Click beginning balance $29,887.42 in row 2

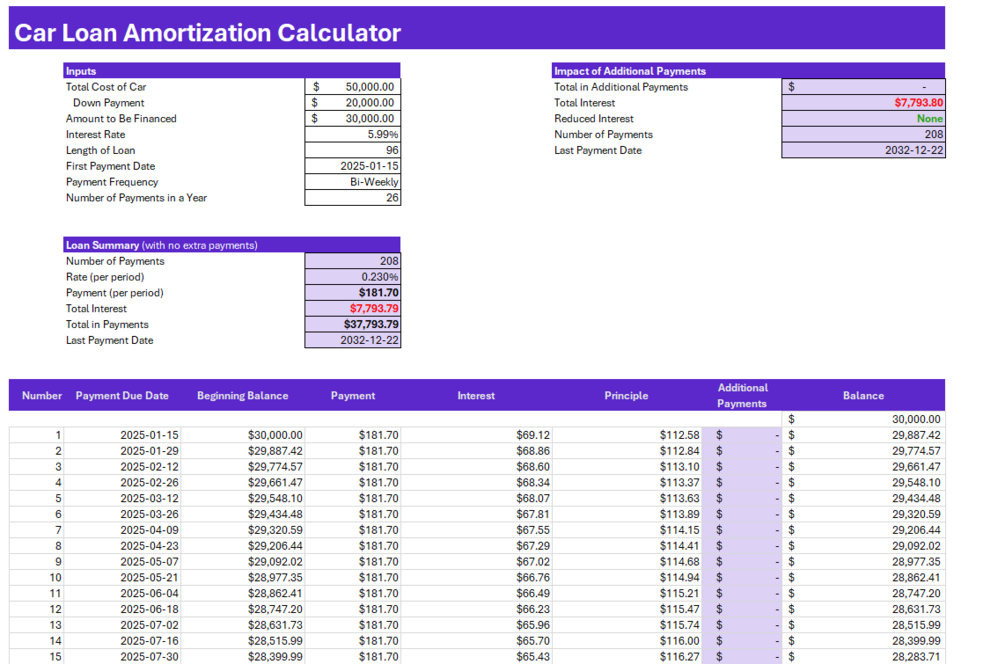click(x=242, y=451)
